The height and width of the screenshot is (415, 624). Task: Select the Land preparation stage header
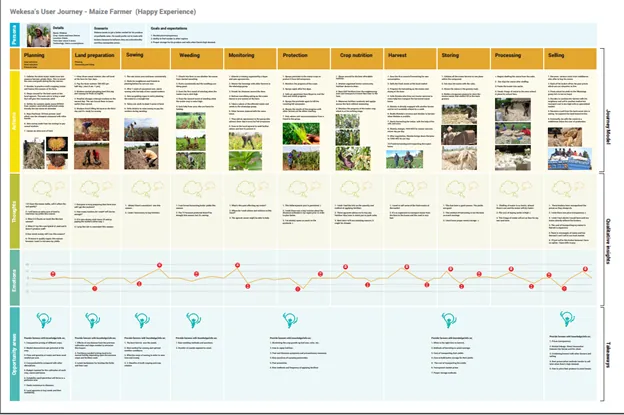click(96, 58)
